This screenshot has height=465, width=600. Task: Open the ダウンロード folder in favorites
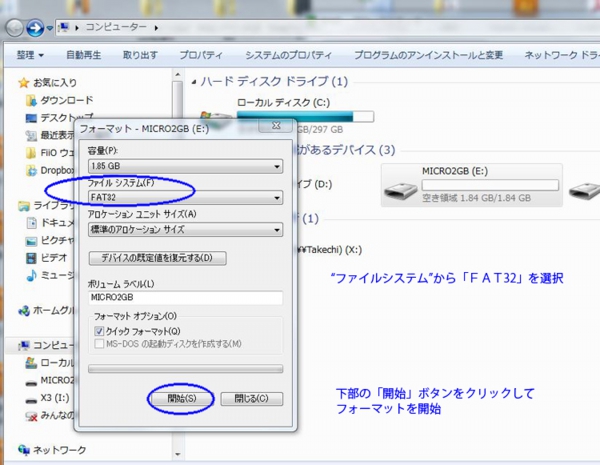[66, 100]
